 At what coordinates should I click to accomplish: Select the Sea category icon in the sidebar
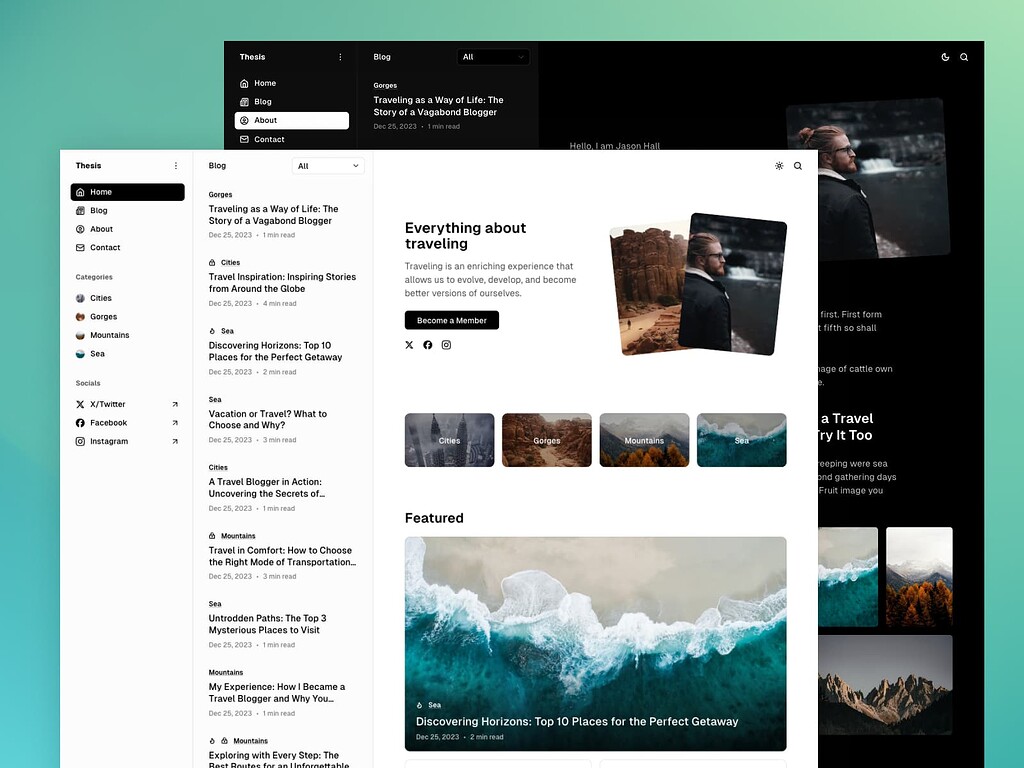click(x=82, y=354)
